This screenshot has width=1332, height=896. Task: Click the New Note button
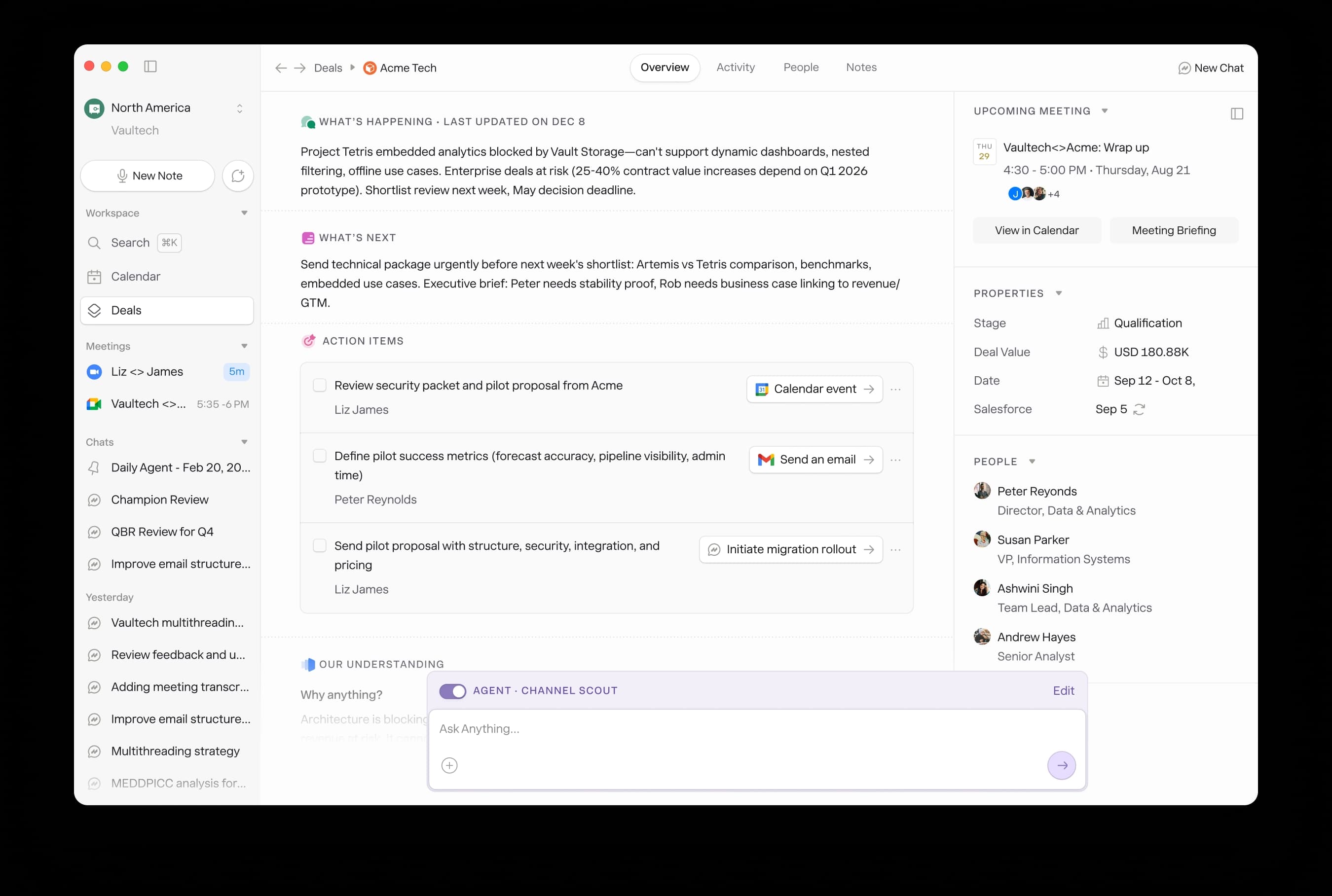[148, 176]
